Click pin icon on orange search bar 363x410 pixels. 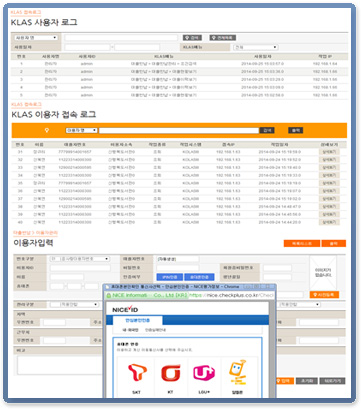[x=47, y=130]
